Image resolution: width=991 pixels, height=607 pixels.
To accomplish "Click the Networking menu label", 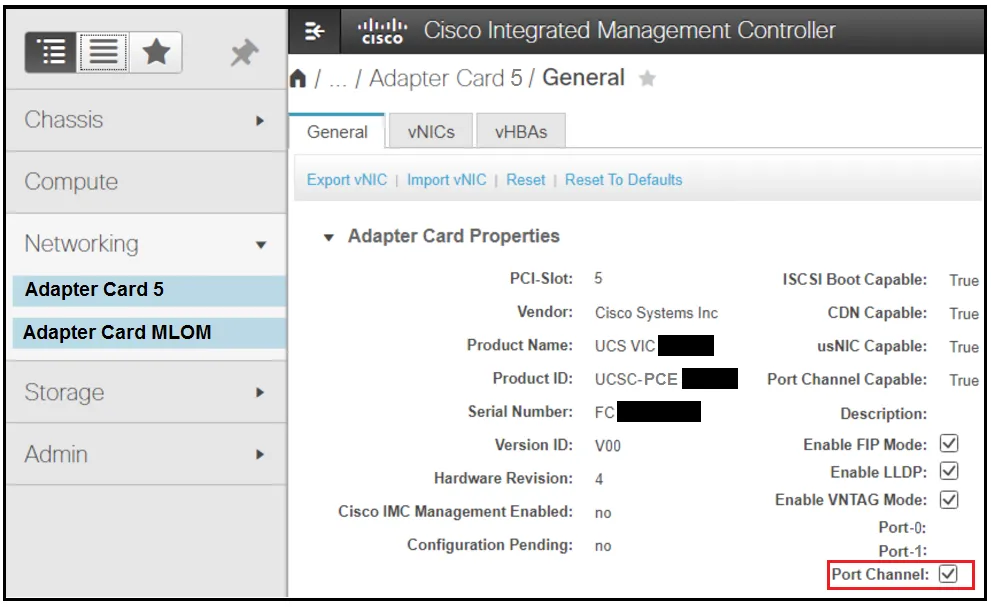I will pyautogui.click(x=82, y=244).
